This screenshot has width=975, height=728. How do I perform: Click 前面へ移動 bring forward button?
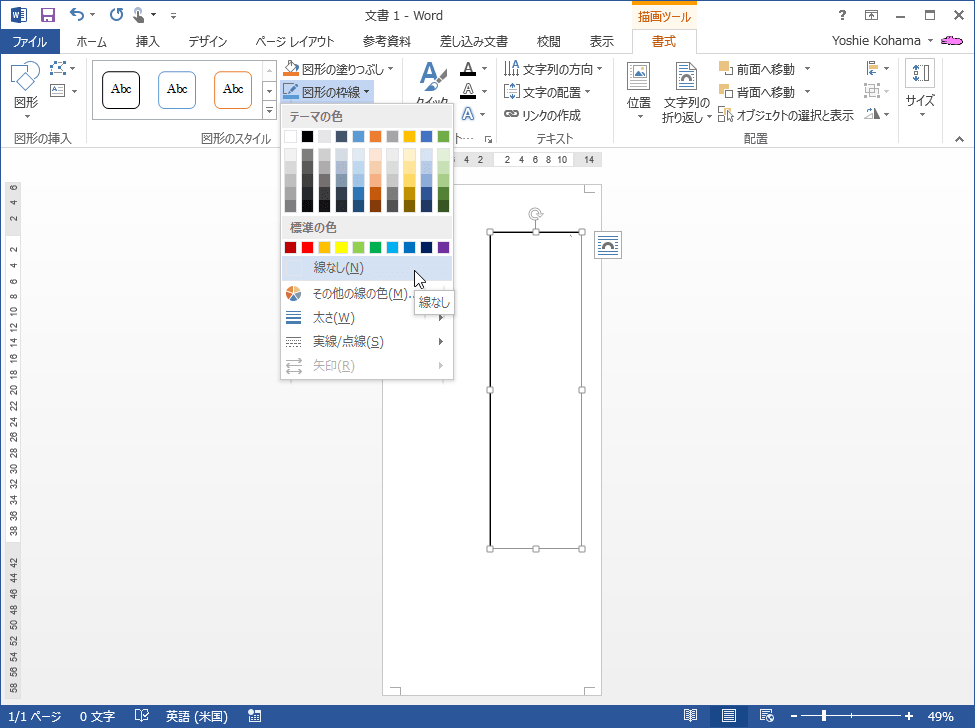point(757,69)
